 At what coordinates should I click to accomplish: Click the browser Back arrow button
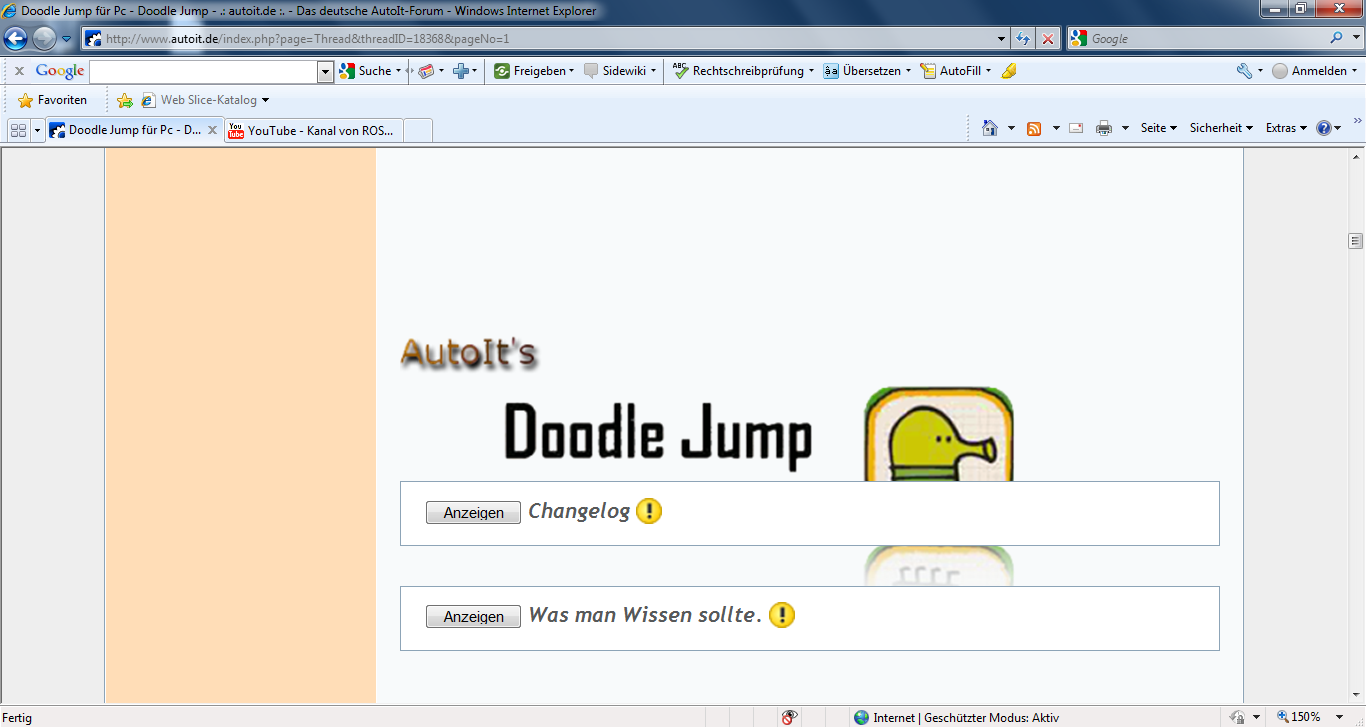click(x=16, y=39)
